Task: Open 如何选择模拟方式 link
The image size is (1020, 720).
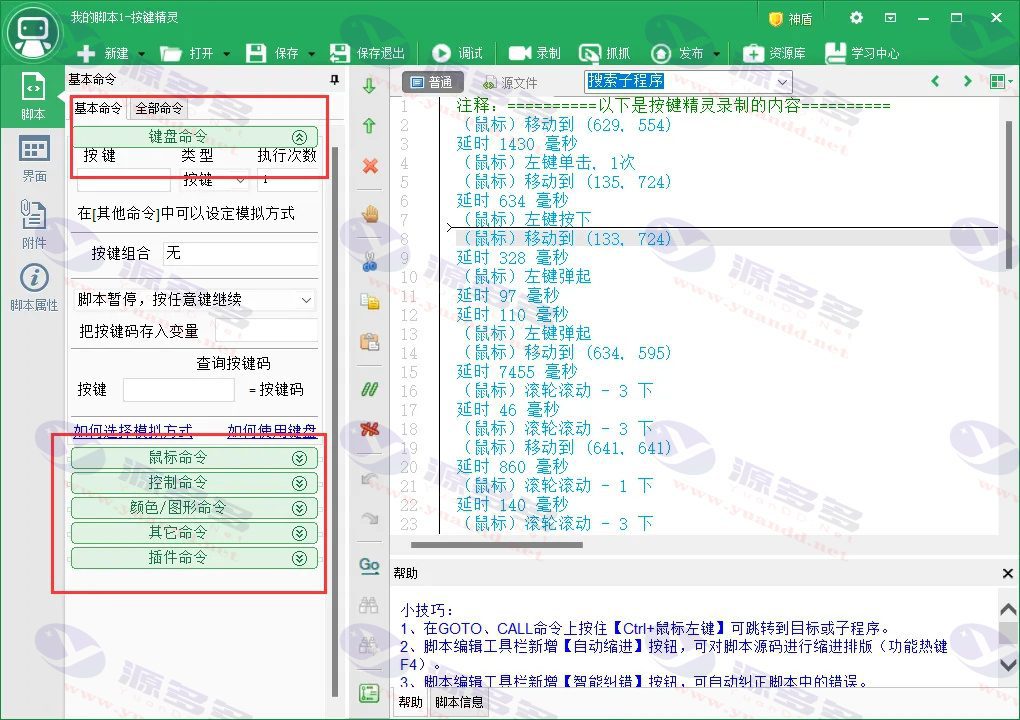Action: coord(133,431)
